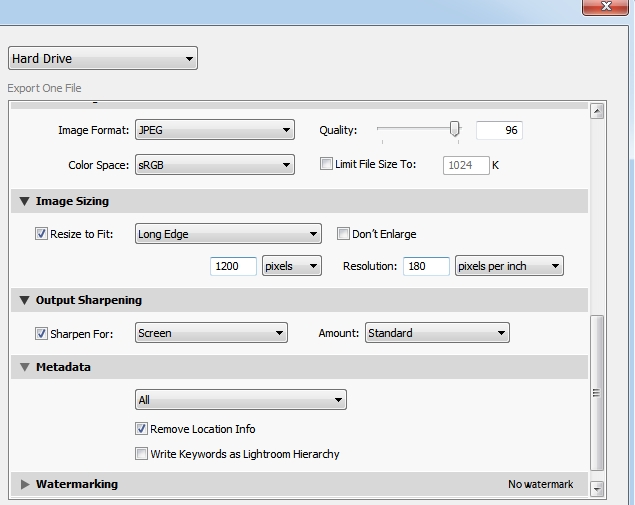Viewport: 635px width, 505px height.
Task: Uncheck the Sharpen For checkbox
Action: tap(41, 333)
